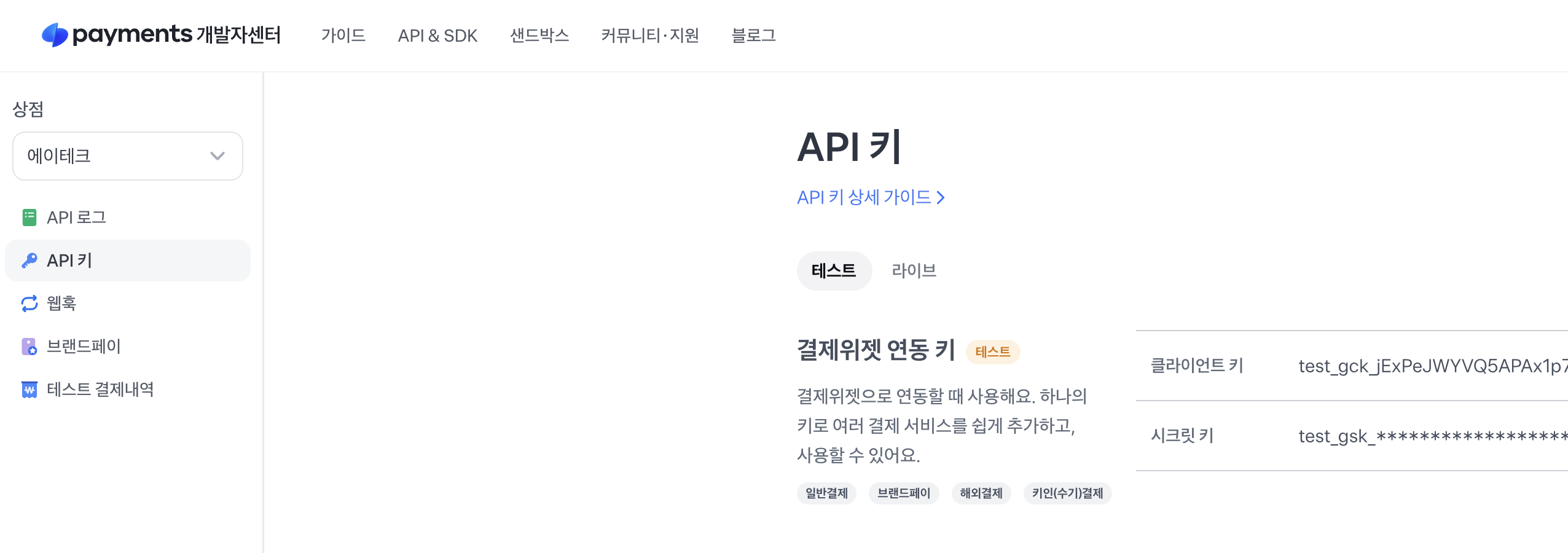1568x553 pixels.
Task: Click the 테스트 결제내역 receipt icon
Action: (x=29, y=390)
